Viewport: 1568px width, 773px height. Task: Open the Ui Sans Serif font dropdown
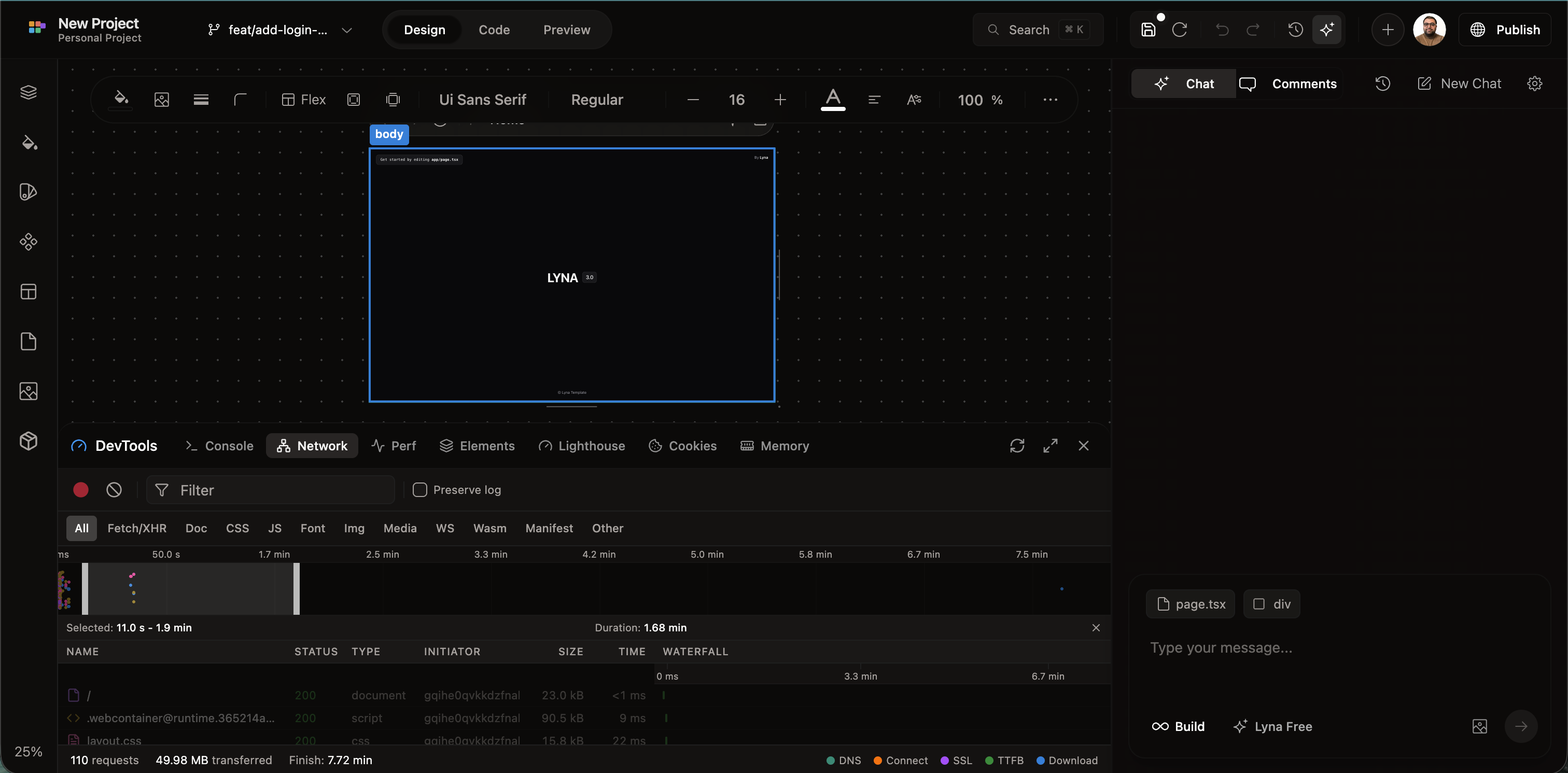coord(482,99)
